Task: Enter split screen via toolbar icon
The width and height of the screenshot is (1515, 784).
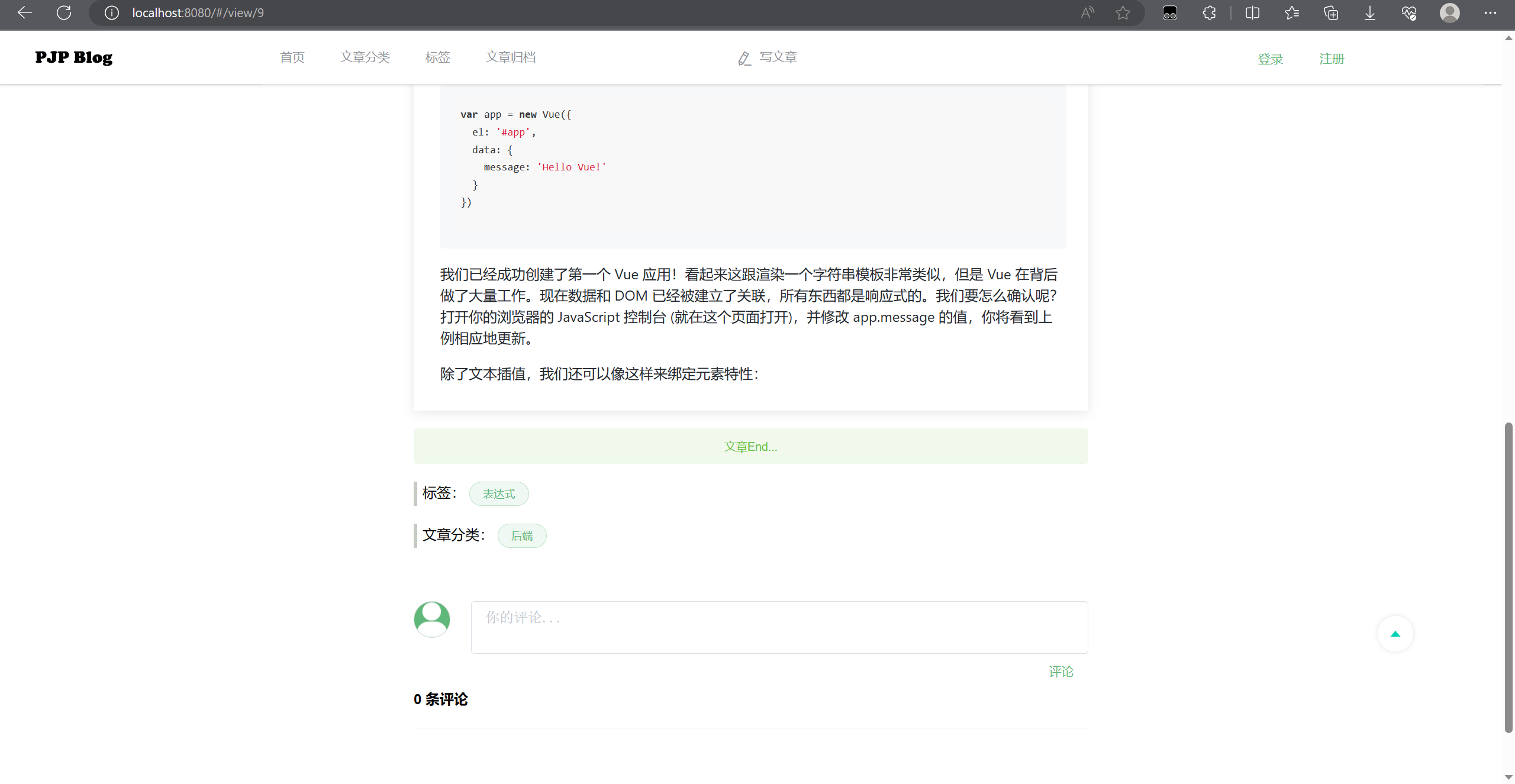Action: (x=1253, y=12)
